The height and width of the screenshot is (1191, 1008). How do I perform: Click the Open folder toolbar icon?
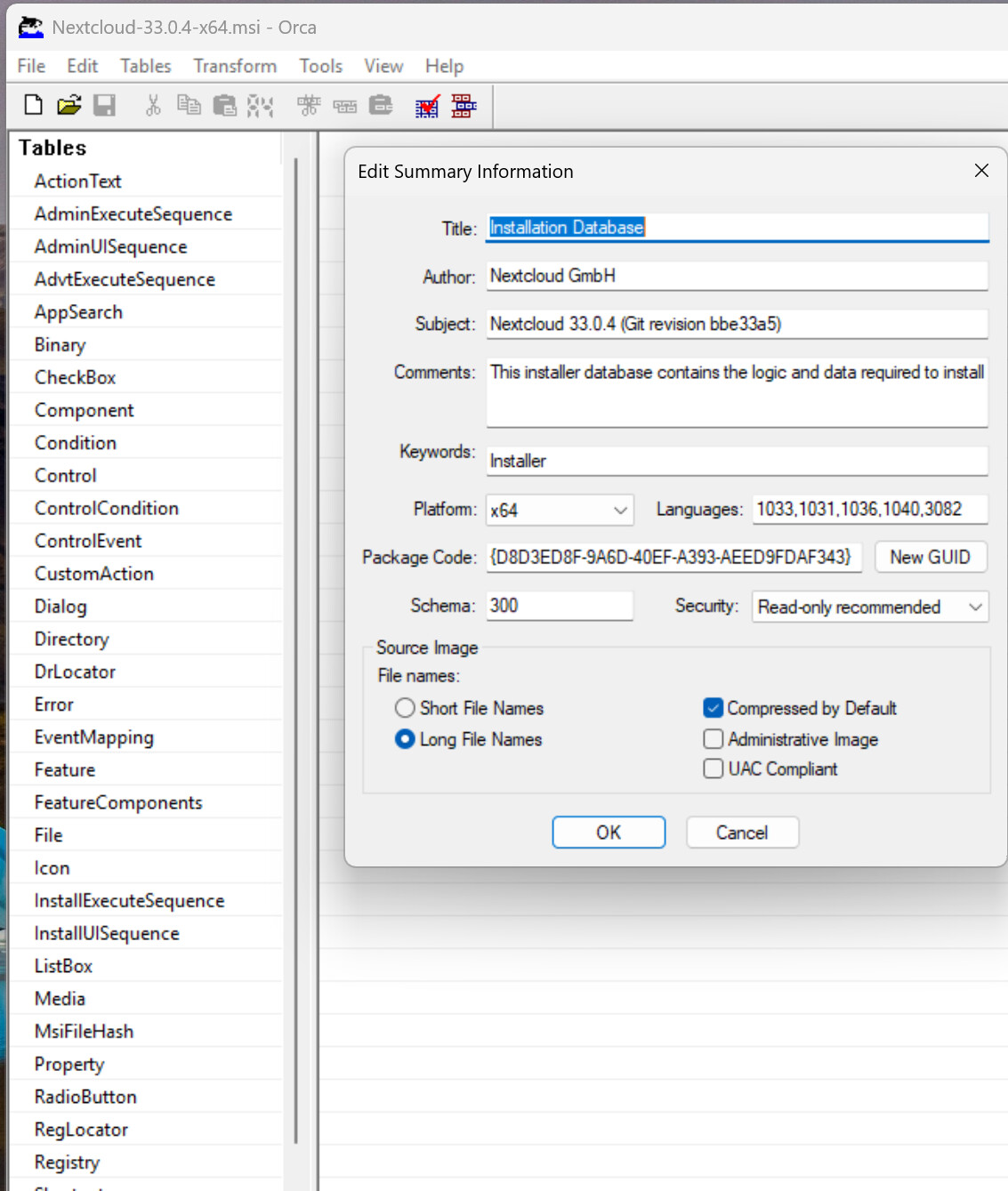[69, 105]
